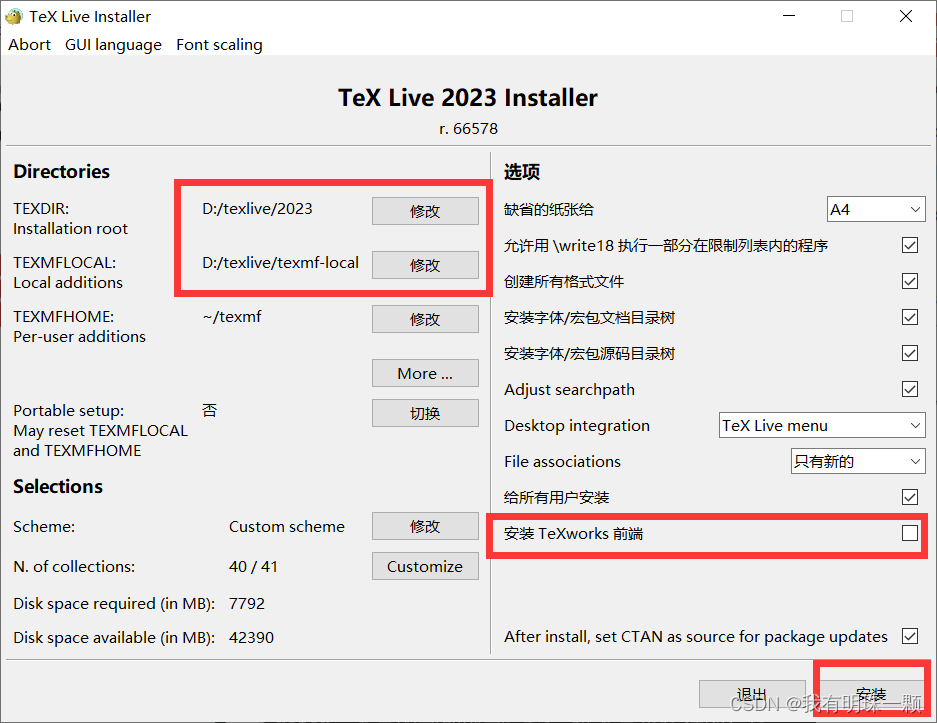Open the default paper size A4 dropdown
The image size is (937, 723).
[876, 209]
